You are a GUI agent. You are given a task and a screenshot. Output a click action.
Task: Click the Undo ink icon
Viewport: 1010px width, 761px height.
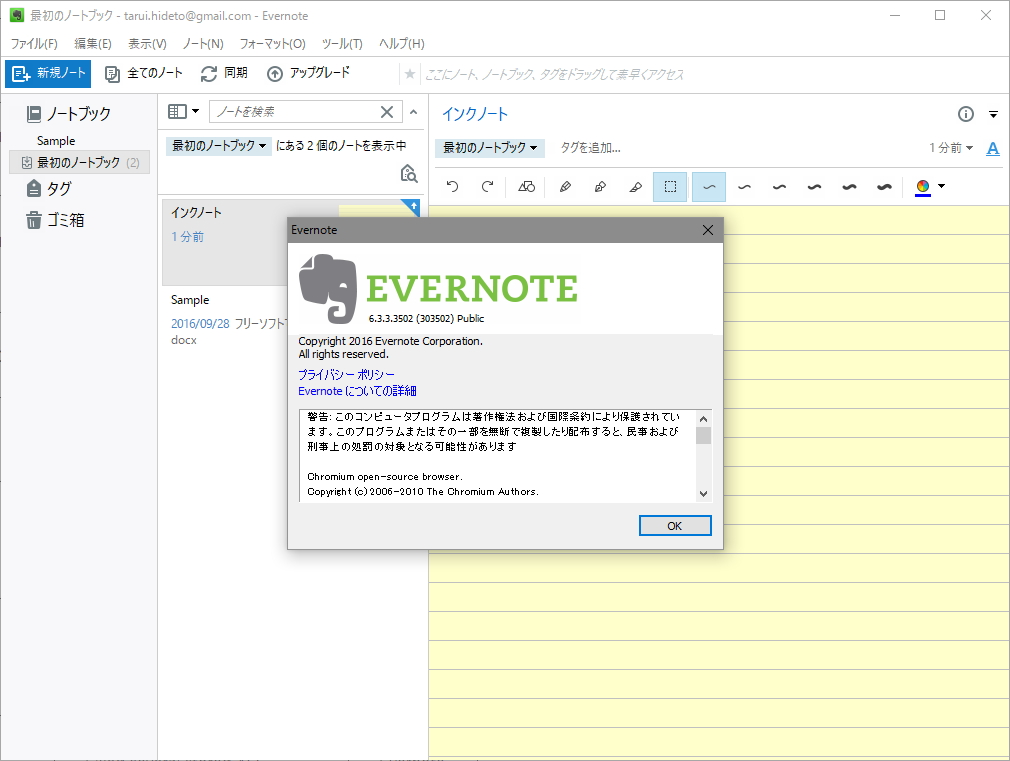[452, 187]
